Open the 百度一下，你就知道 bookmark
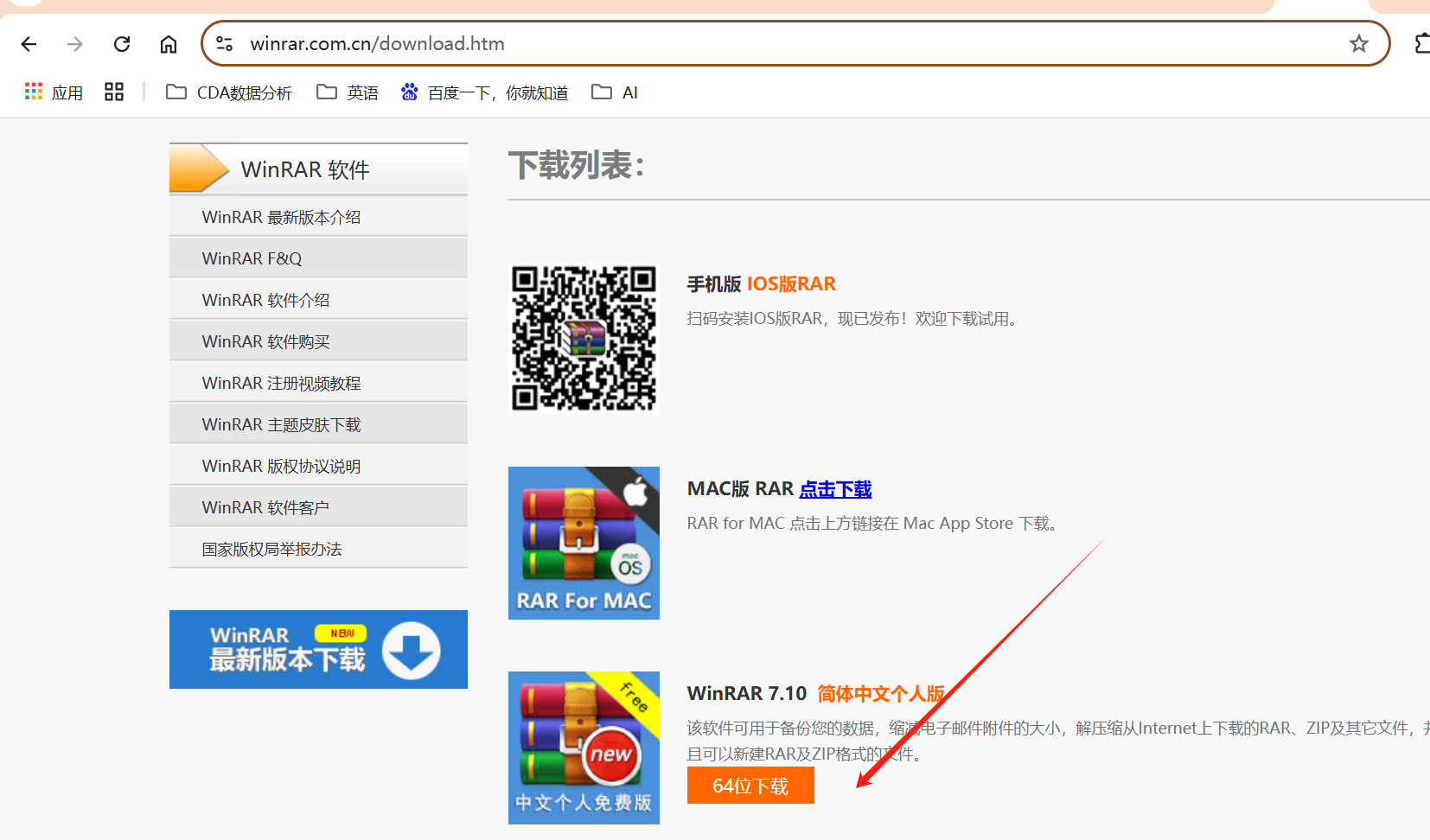This screenshot has height=840, width=1430. click(x=484, y=92)
